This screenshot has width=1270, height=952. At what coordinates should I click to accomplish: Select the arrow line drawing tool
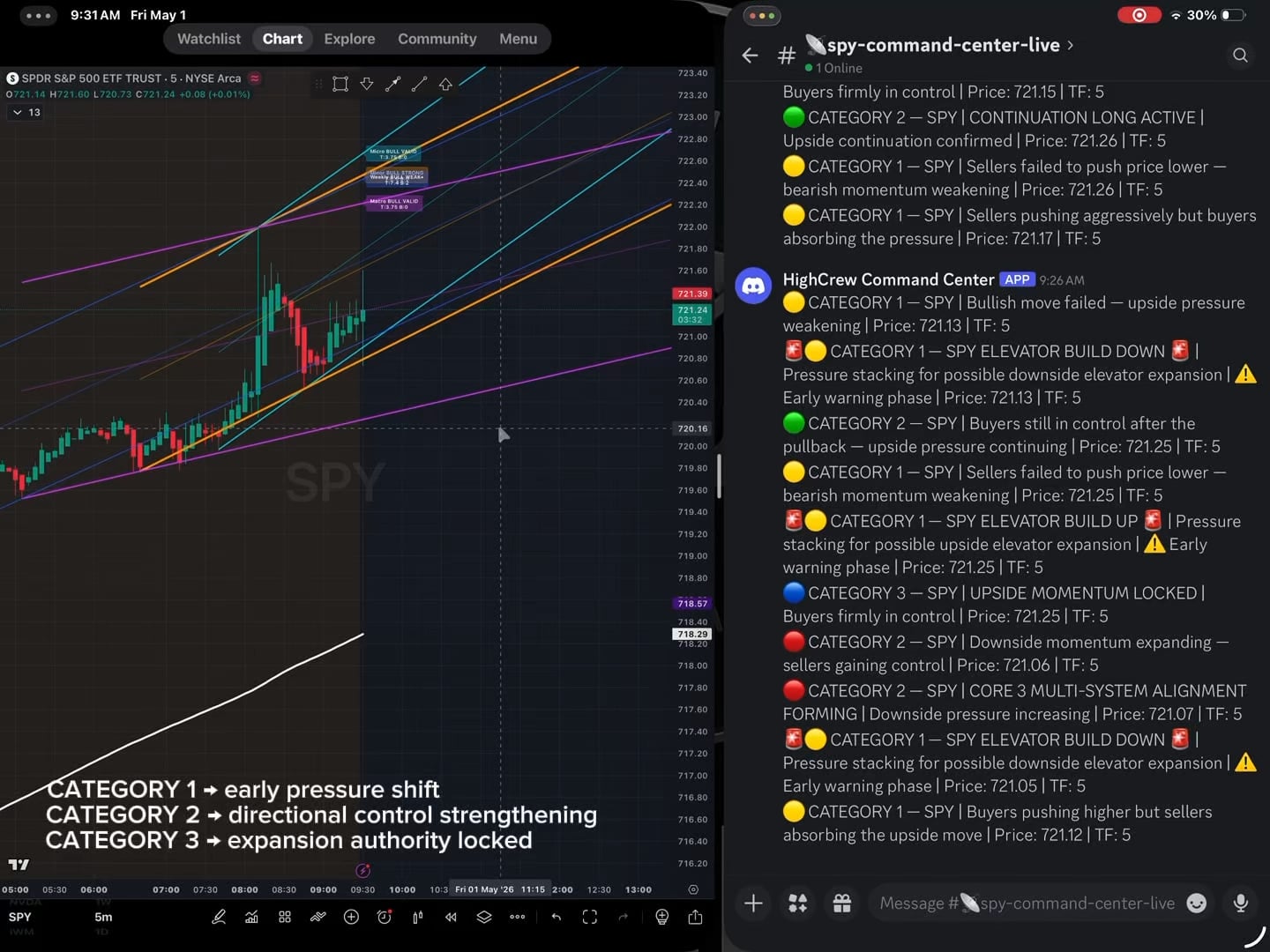pos(393,84)
